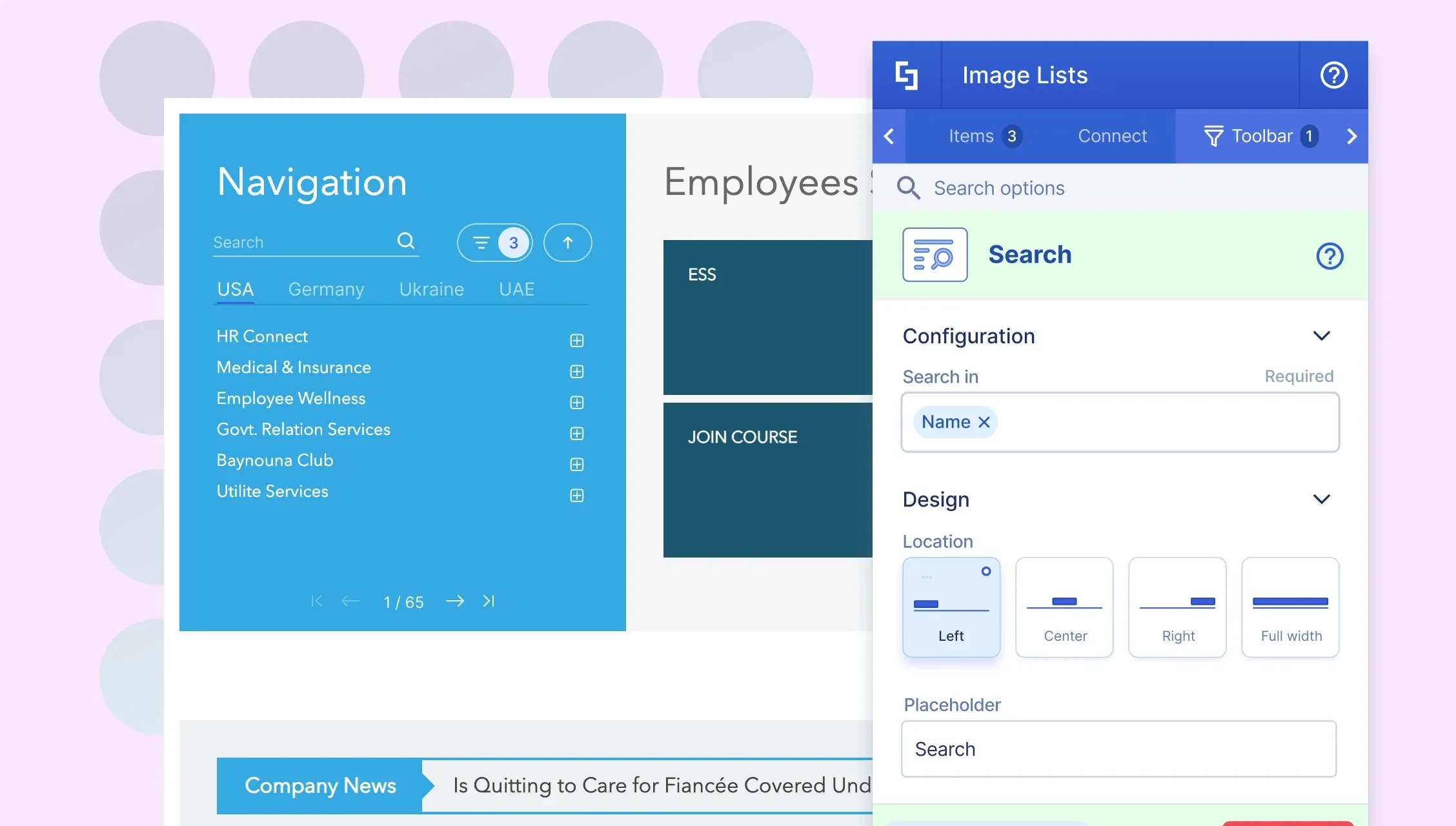Choose Center search location
Screen dimensions: 1456x826
(x=1064, y=607)
